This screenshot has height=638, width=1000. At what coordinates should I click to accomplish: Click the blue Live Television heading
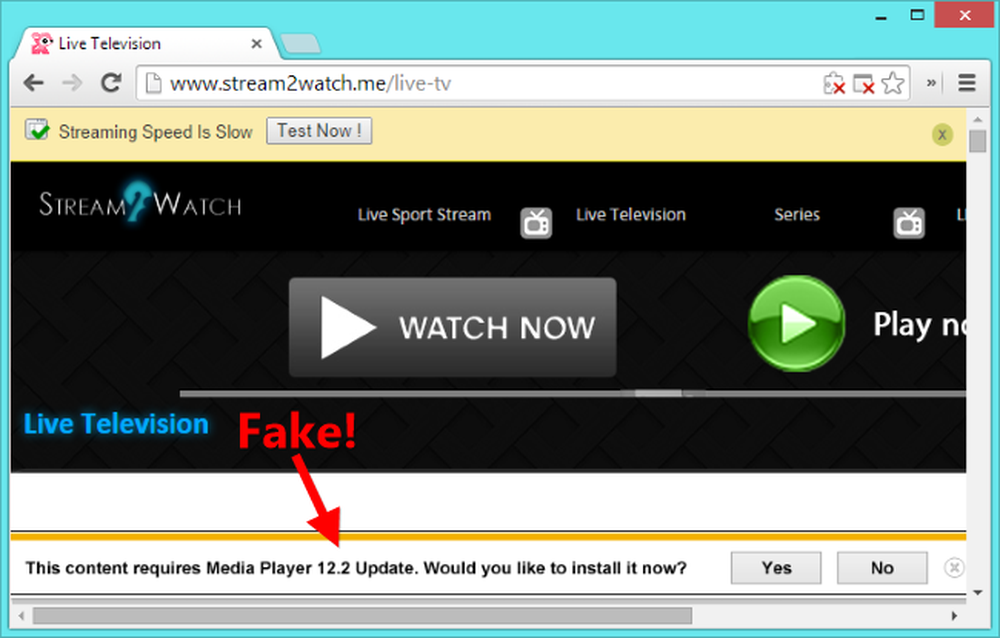click(x=116, y=424)
